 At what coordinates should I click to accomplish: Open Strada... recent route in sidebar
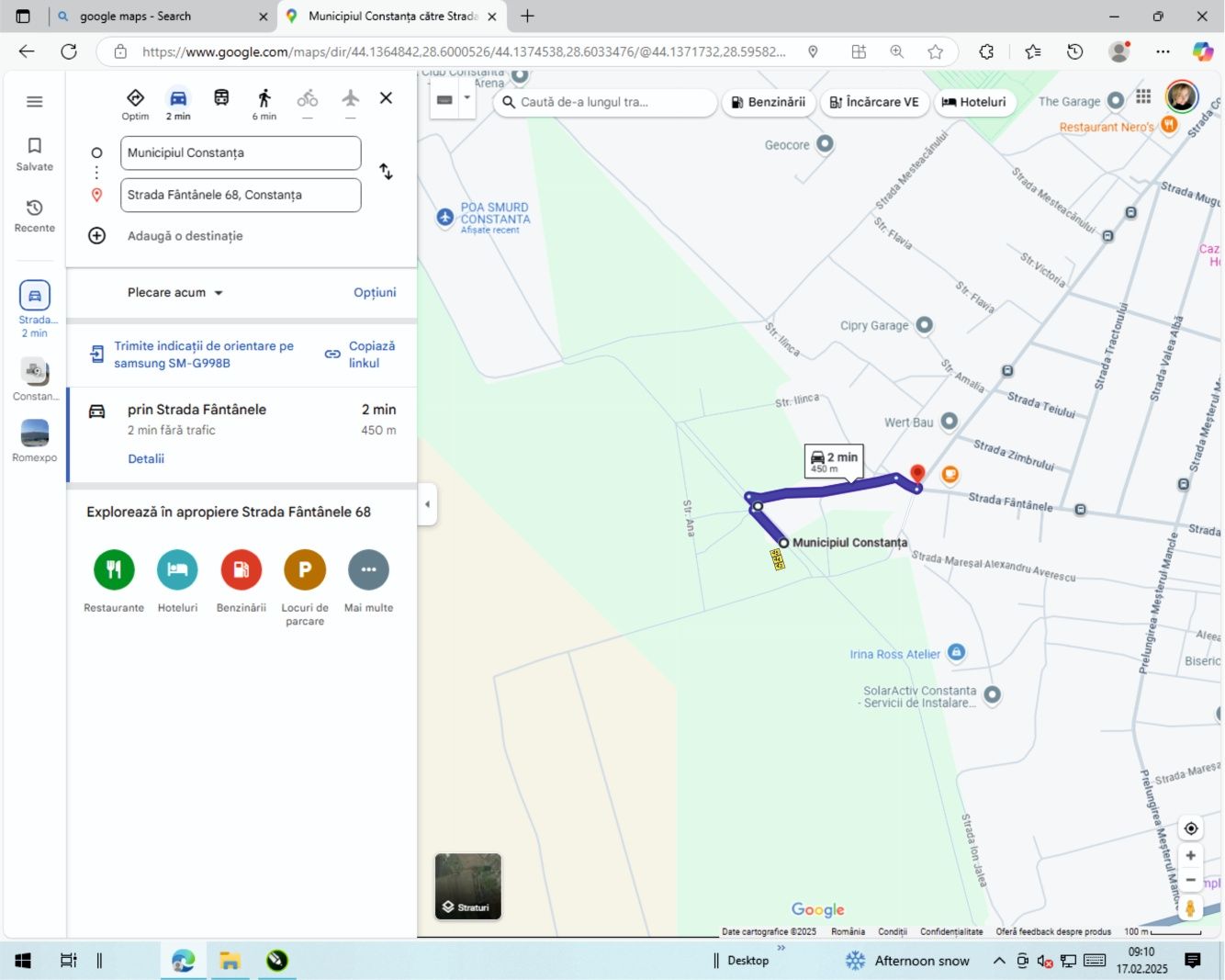click(x=35, y=309)
